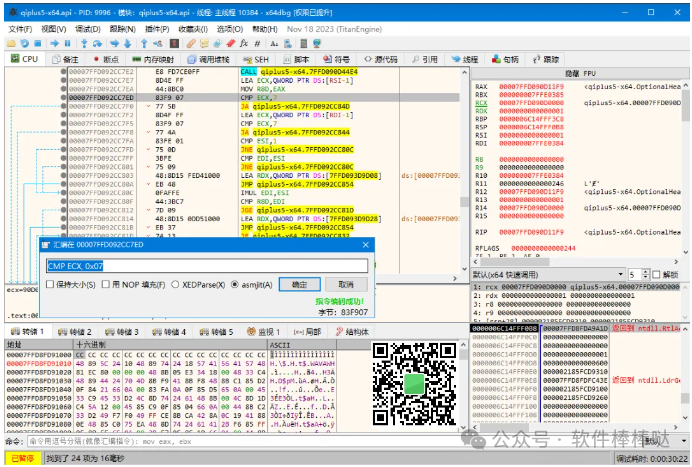Click the 地址 column header in dump
This screenshot has width=692, height=467.
[39, 345]
